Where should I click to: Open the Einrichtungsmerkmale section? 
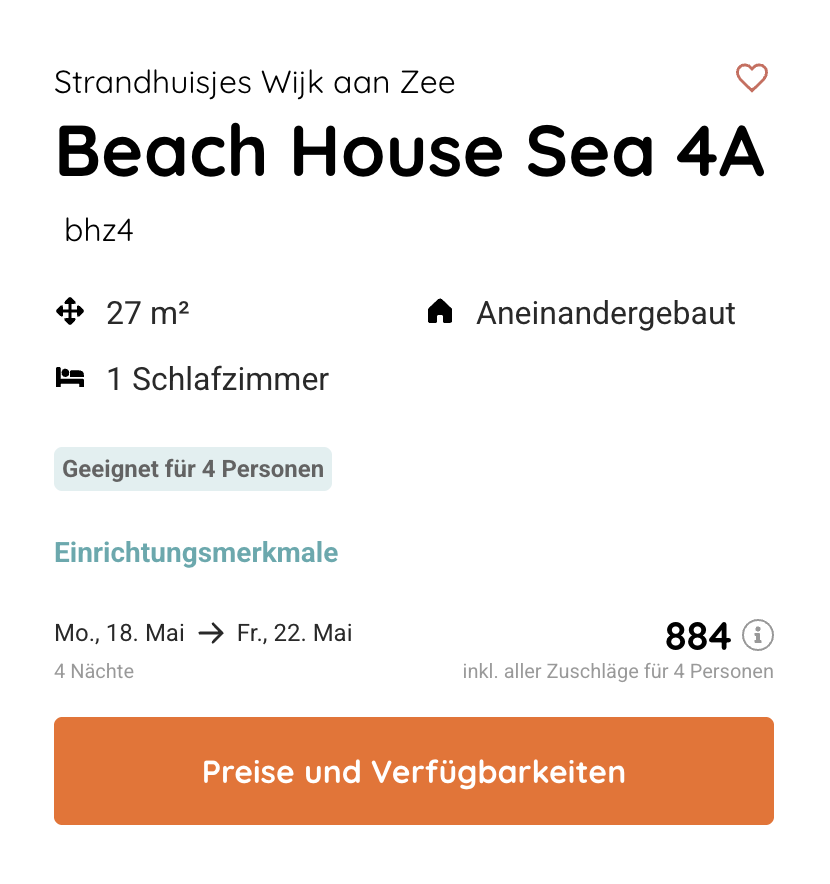(x=196, y=552)
